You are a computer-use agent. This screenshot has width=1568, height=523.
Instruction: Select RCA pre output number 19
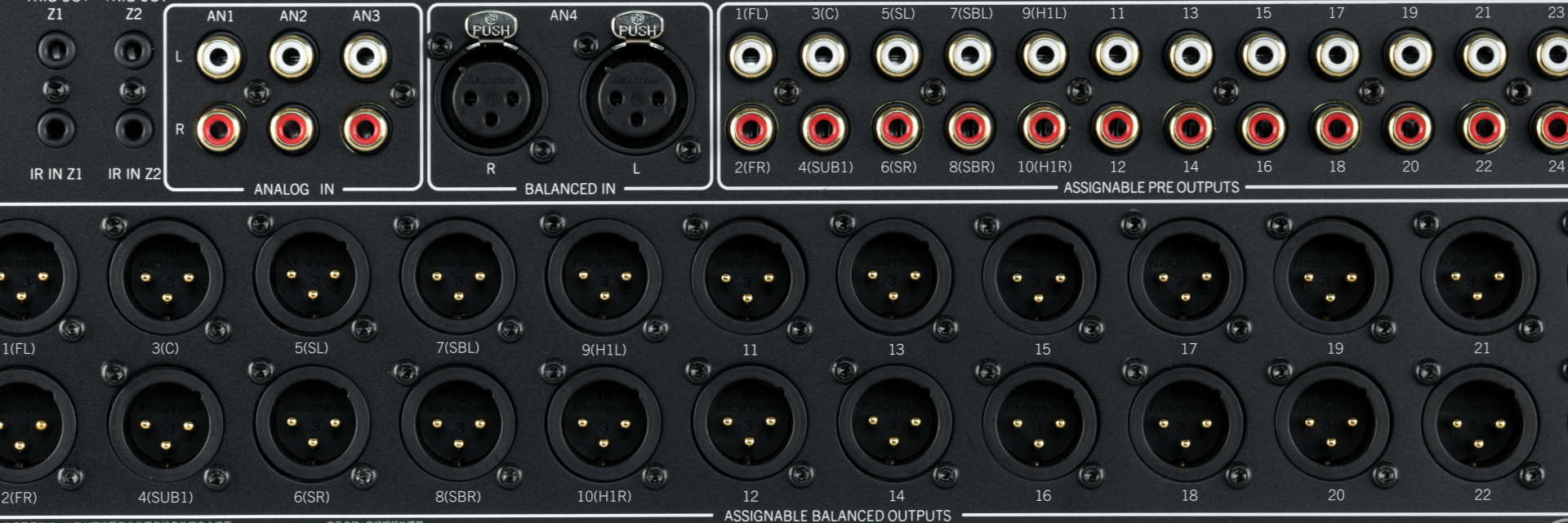coord(1410,56)
